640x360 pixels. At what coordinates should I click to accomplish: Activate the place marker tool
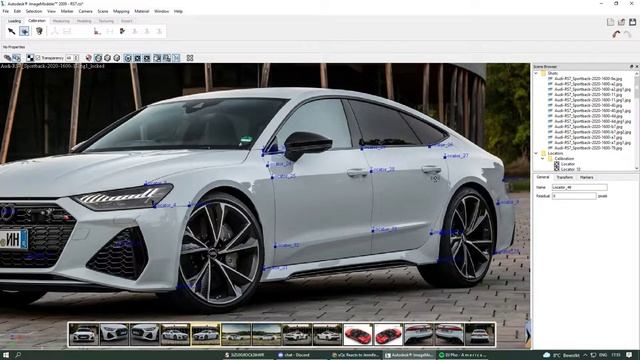coord(24,31)
